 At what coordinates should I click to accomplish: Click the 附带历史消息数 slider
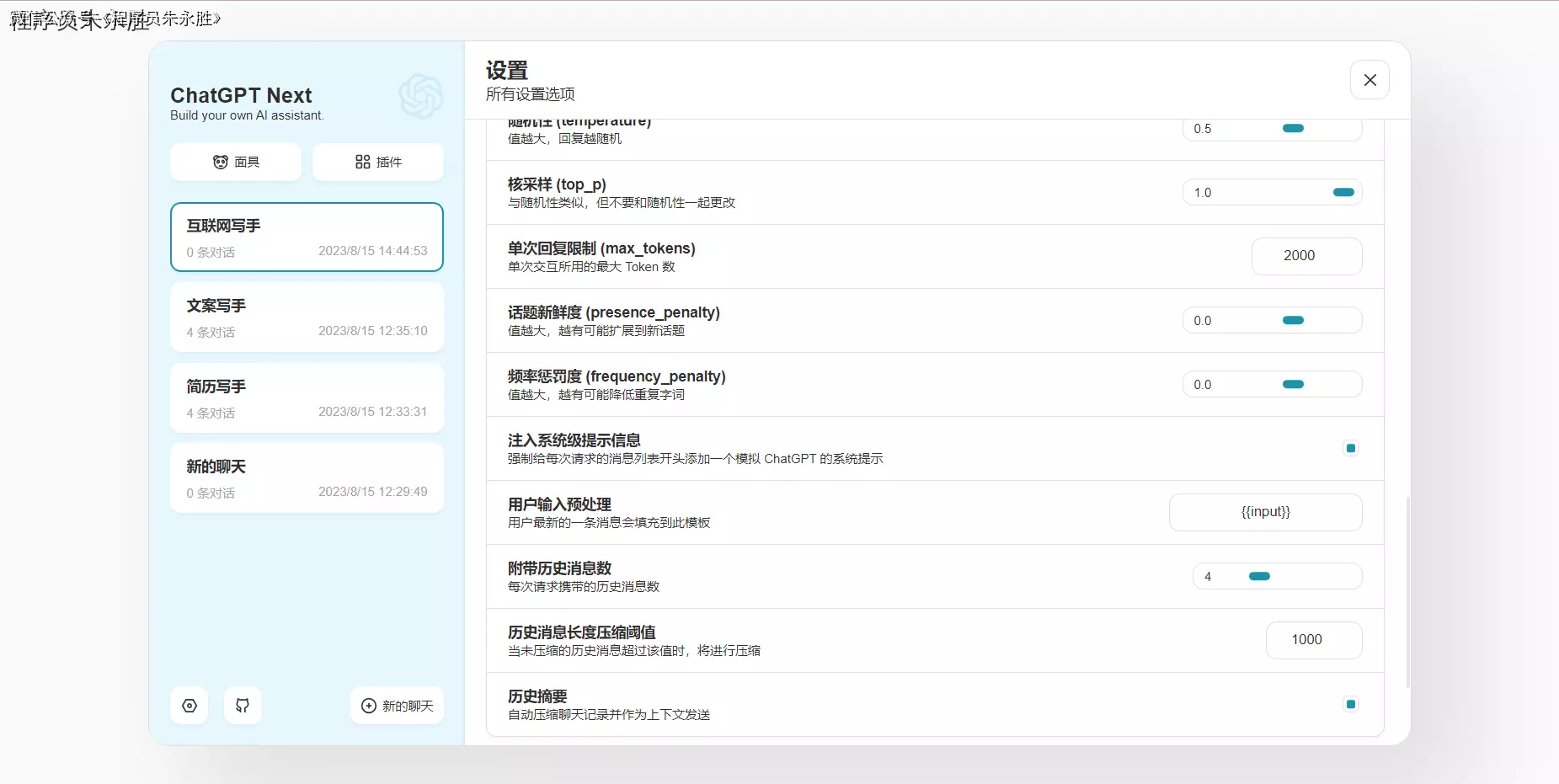point(1259,577)
